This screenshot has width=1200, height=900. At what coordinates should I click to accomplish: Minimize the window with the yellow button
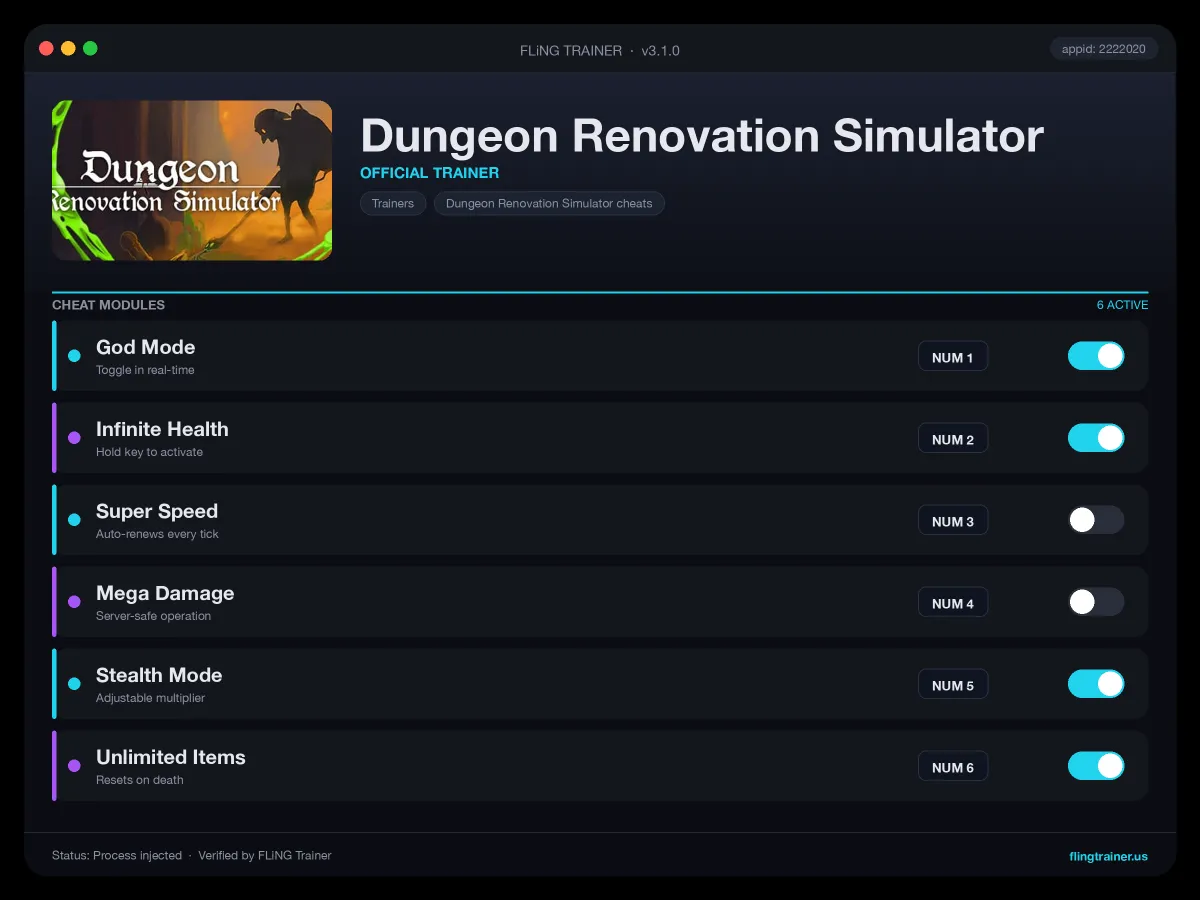tap(68, 48)
